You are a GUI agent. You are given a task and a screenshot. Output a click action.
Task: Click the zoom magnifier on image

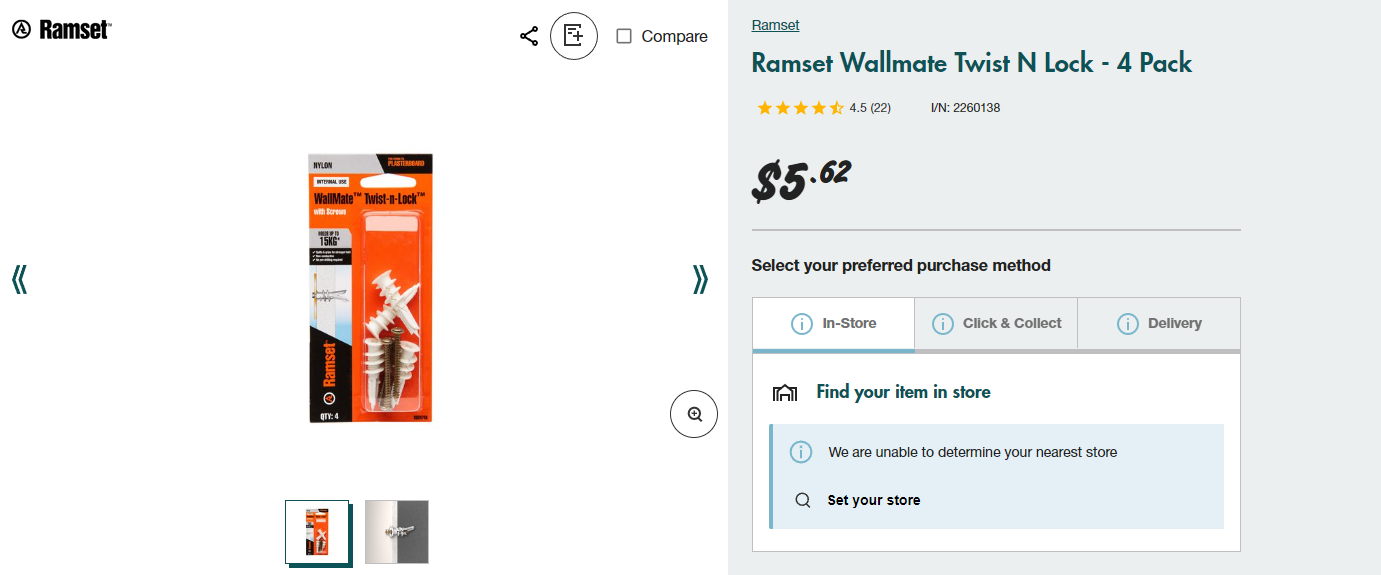click(694, 414)
